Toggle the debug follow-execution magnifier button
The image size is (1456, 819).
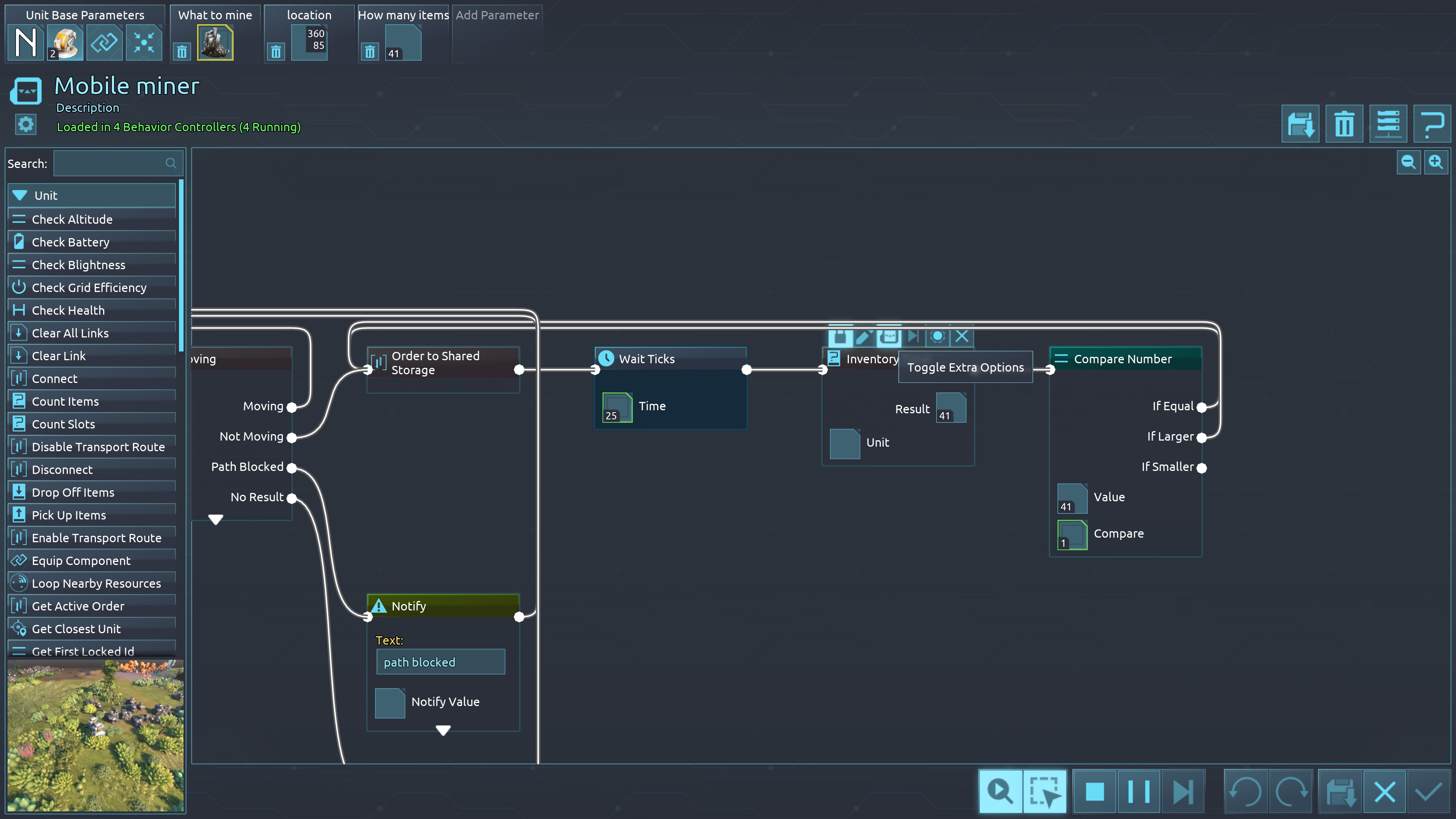pyautogui.click(x=1000, y=791)
